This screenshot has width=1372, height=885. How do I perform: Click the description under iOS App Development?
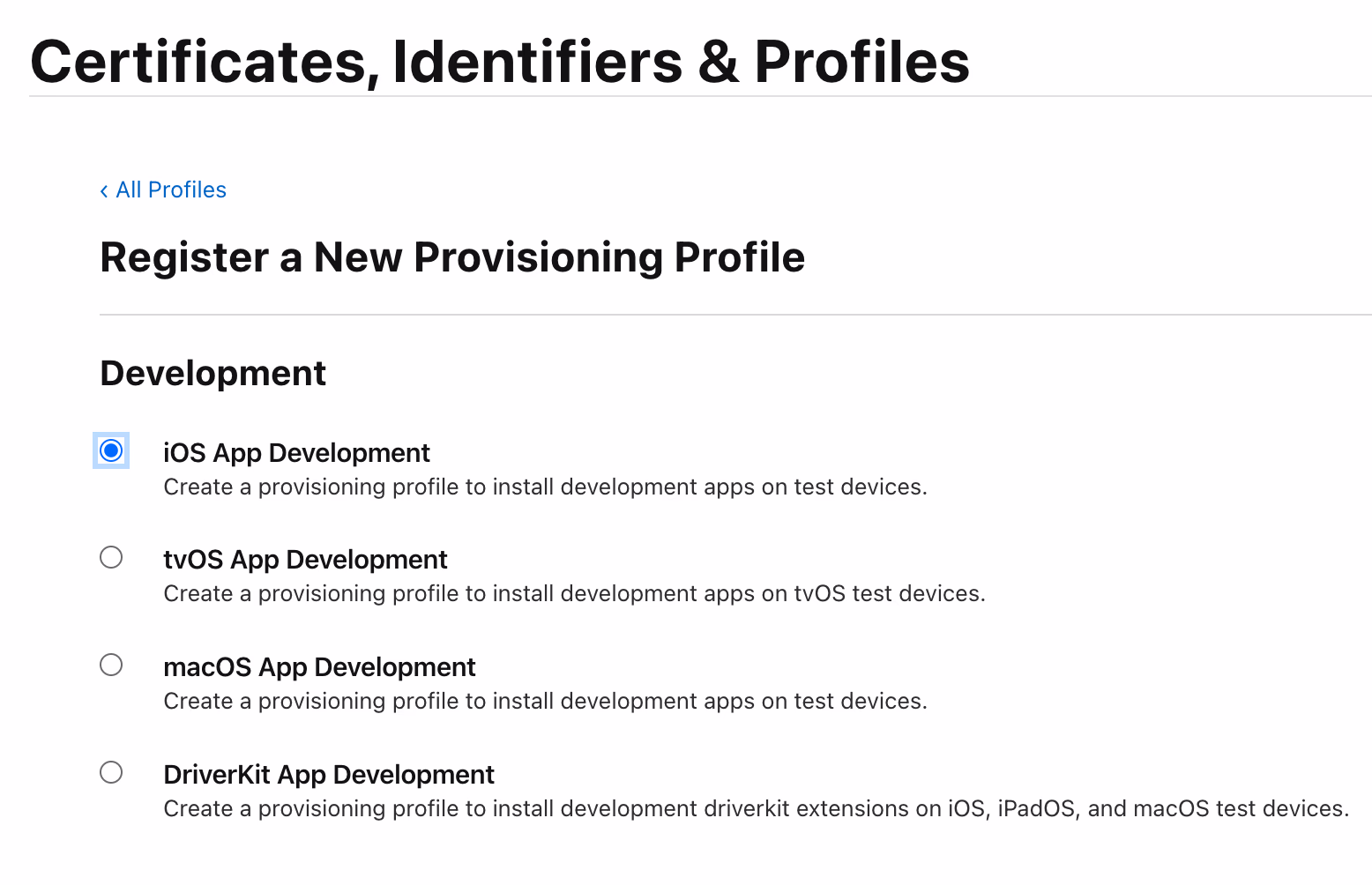point(545,487)
